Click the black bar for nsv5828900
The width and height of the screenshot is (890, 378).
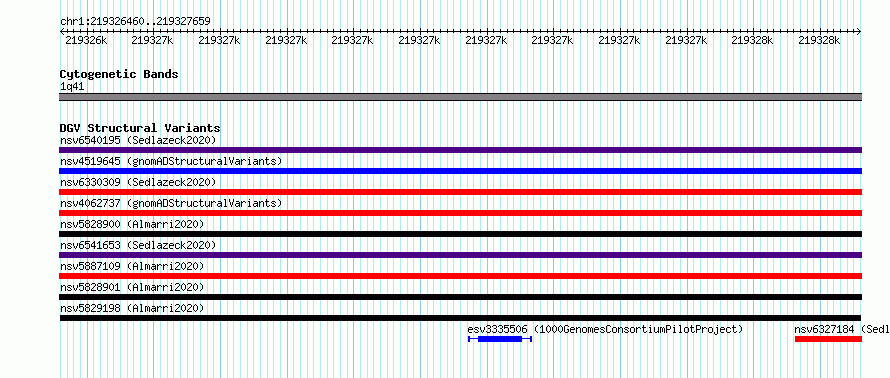pos(460,234)
